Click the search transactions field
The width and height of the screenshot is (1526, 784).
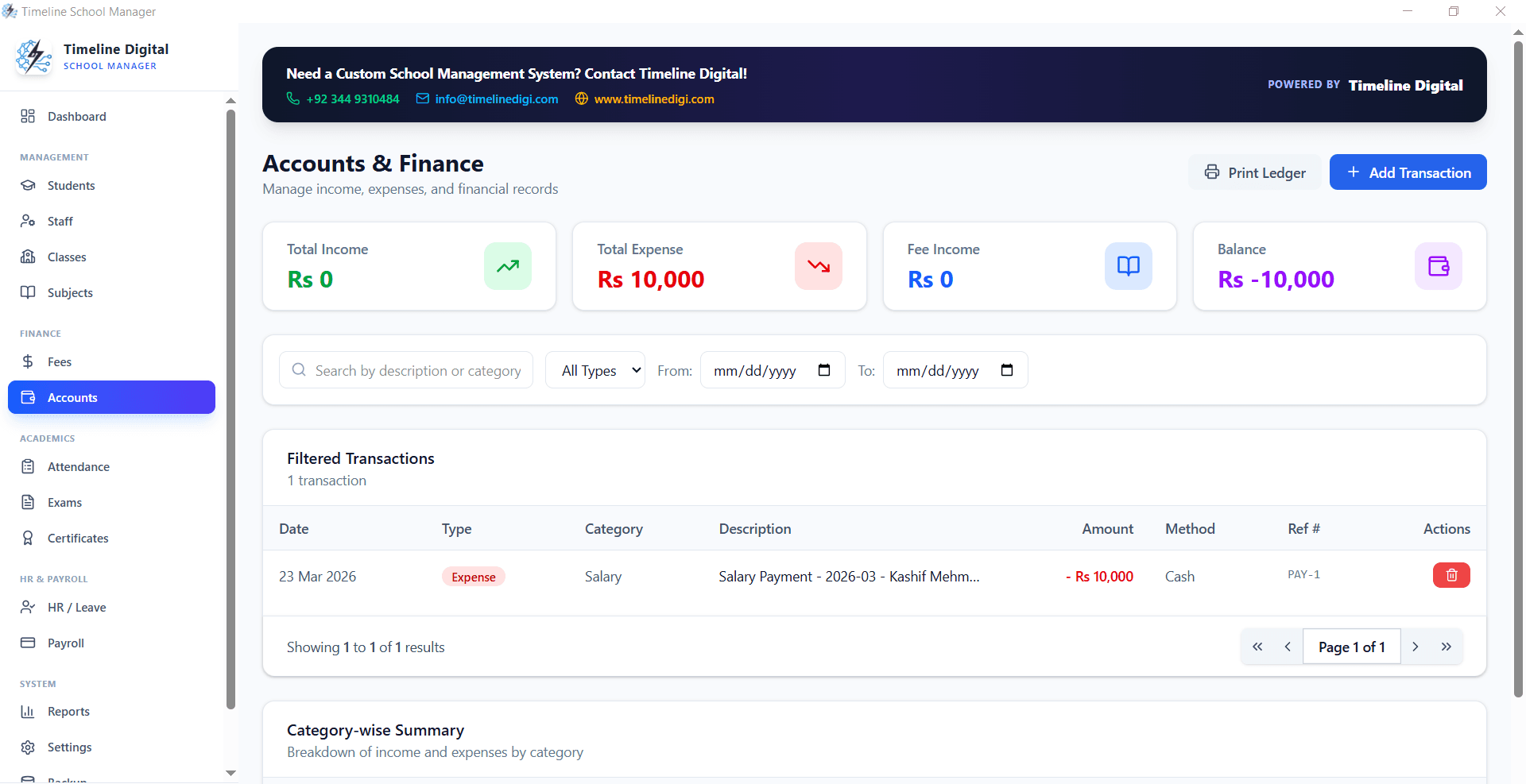405,369
